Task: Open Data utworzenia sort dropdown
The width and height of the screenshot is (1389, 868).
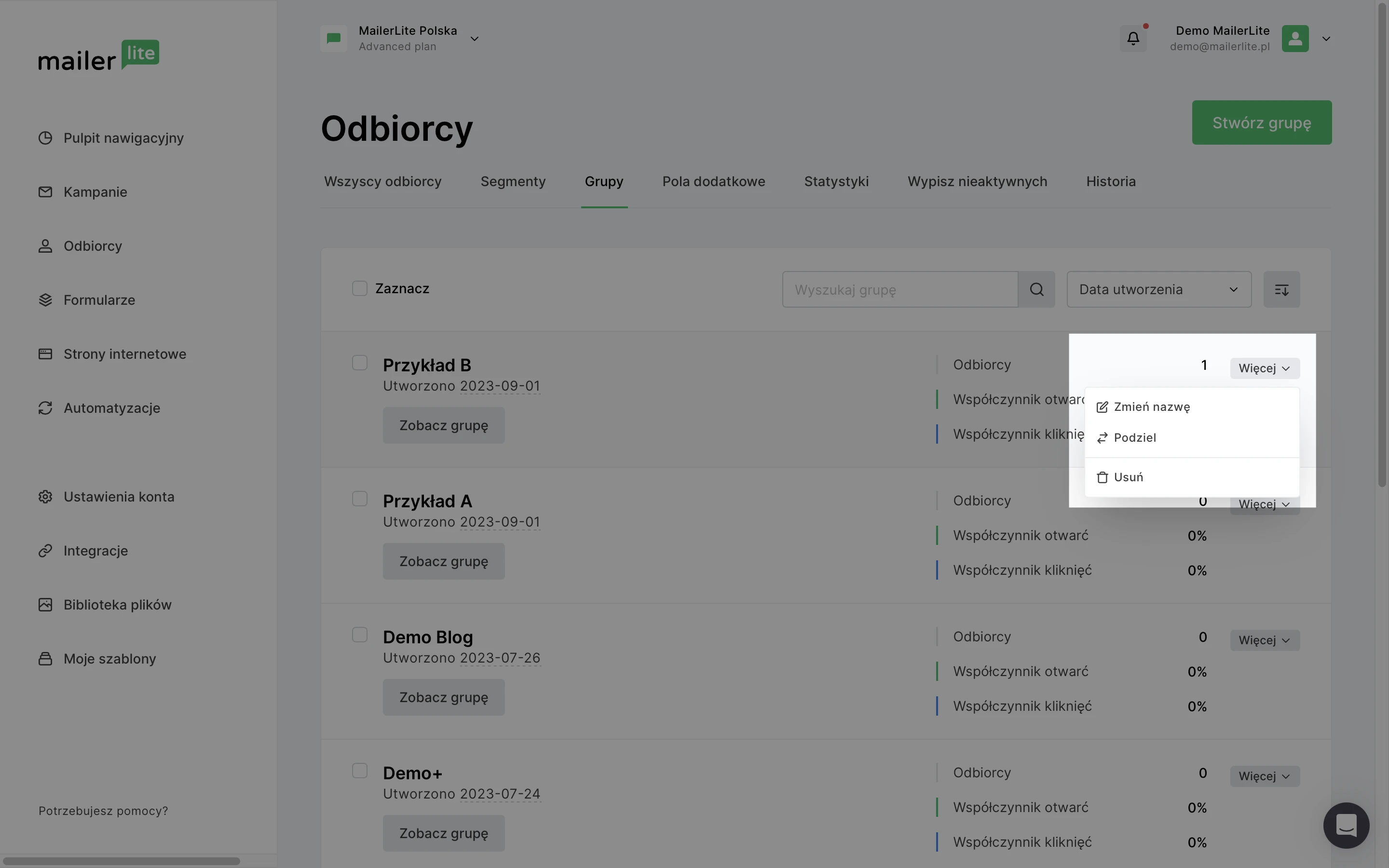Action: click(1158, 289)
